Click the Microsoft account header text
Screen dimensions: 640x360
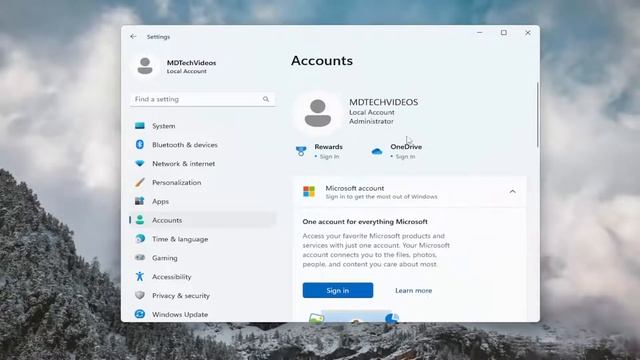point(355,188)
